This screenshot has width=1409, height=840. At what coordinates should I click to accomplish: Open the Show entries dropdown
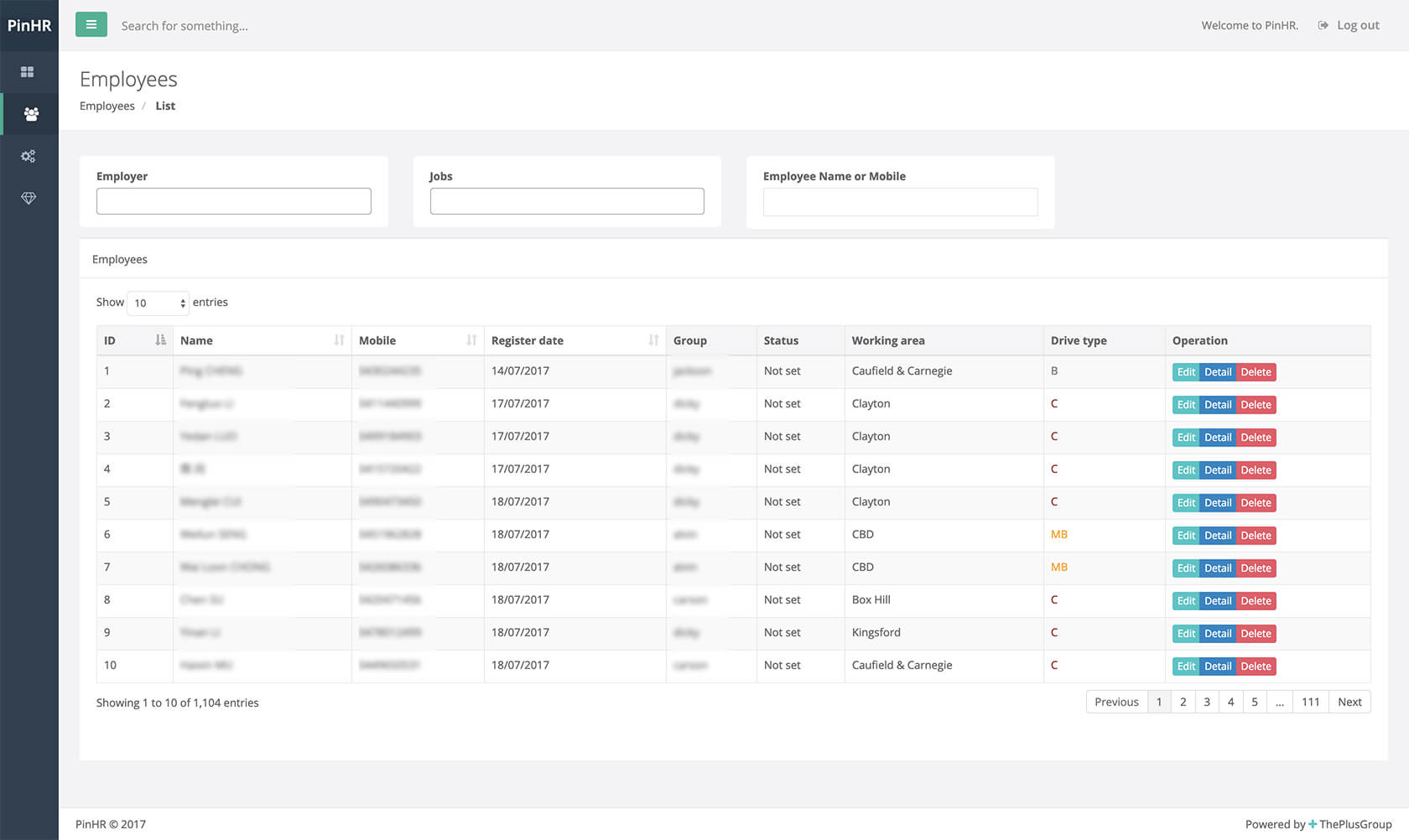coord(157,303)
